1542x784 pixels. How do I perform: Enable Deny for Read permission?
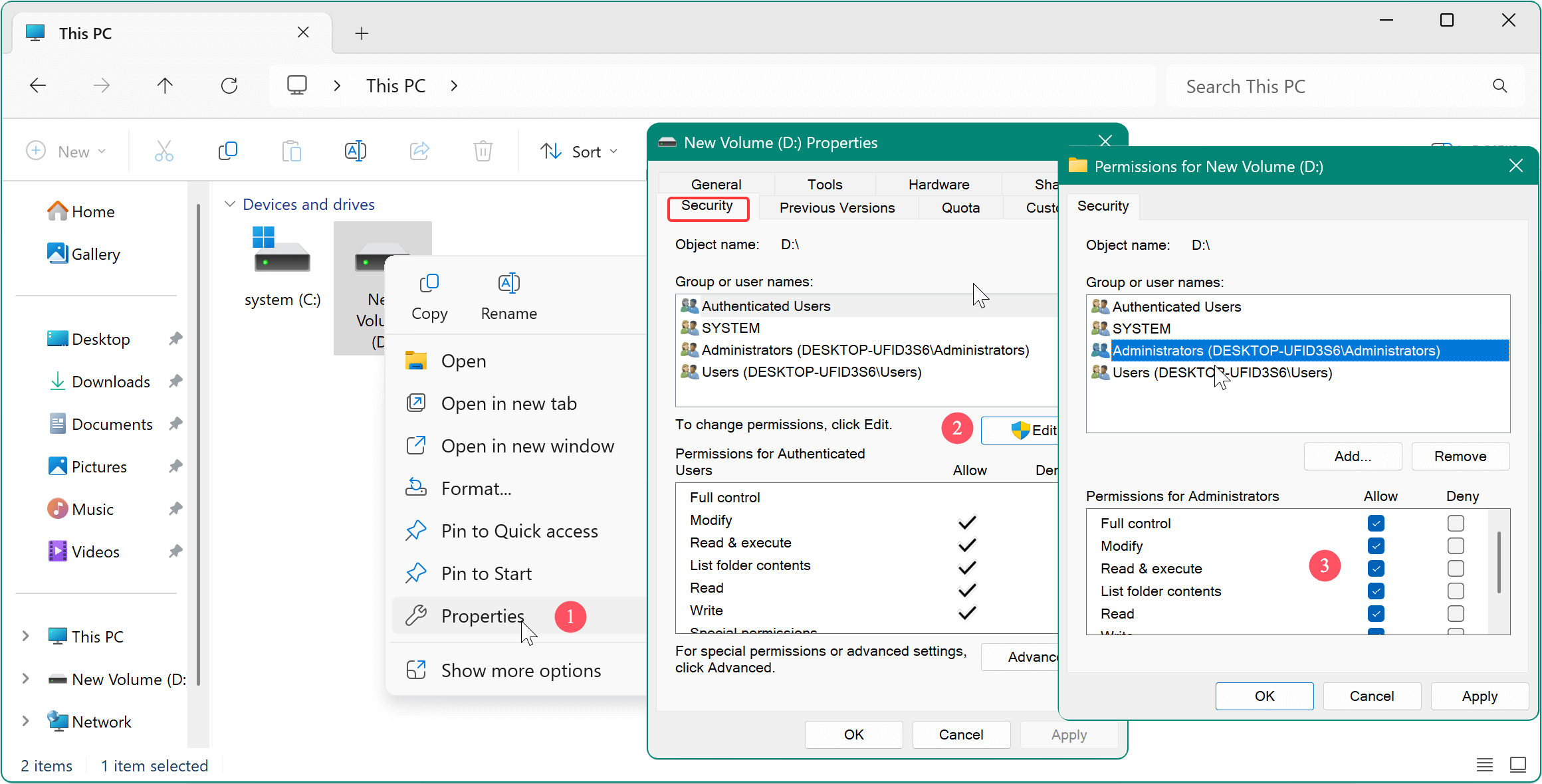(x=1456, y=613)
